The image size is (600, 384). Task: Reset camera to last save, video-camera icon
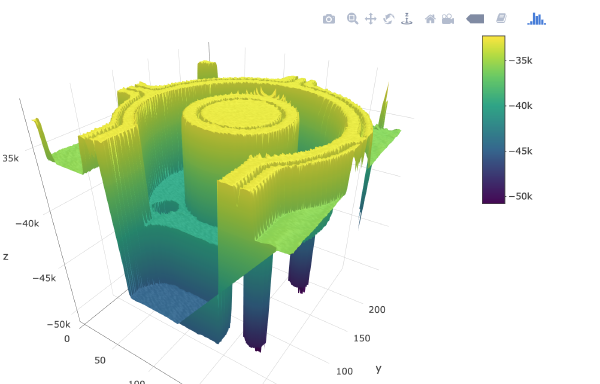coord(448,19)
